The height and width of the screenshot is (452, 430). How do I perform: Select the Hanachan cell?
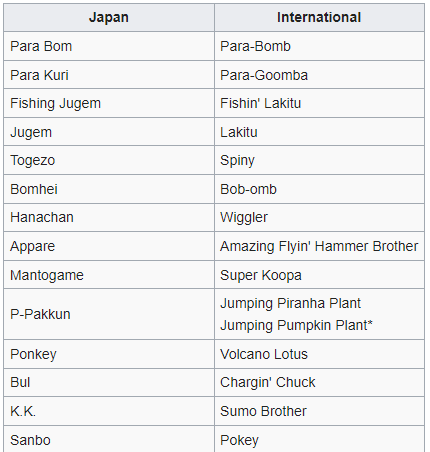pyautogui.click(x=109, y=217)
